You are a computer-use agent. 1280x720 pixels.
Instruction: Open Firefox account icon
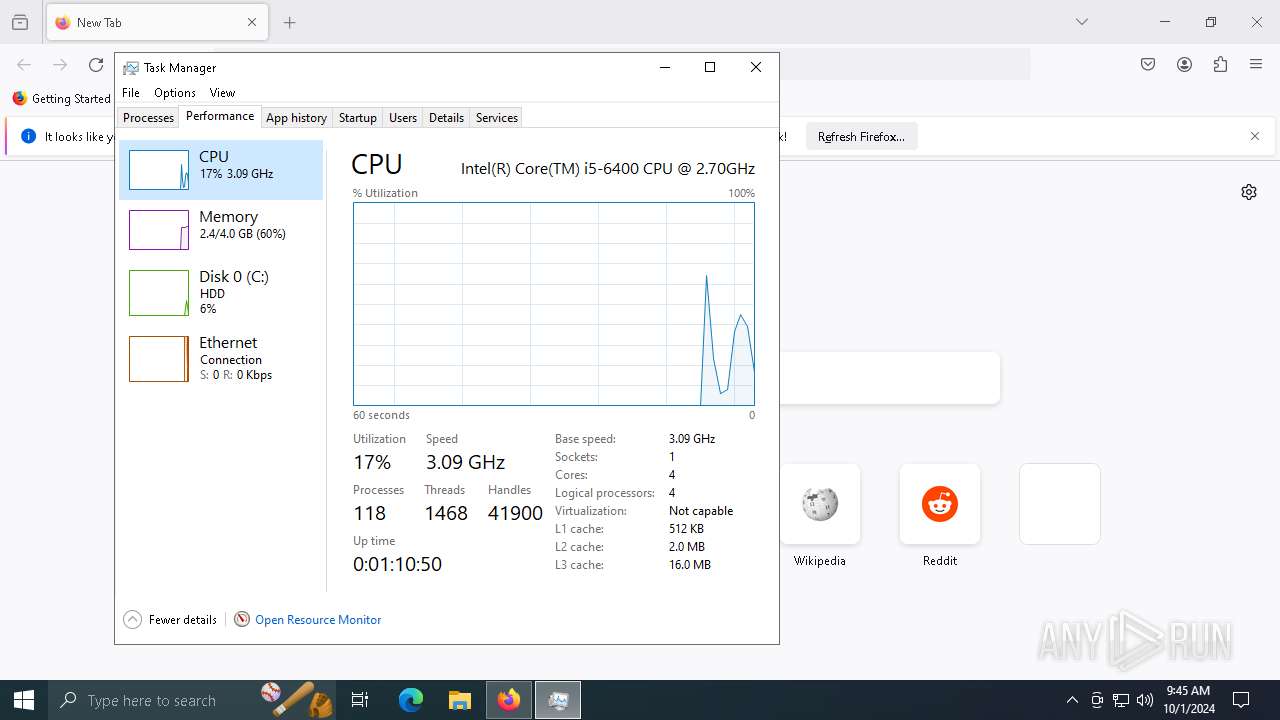1184,64
